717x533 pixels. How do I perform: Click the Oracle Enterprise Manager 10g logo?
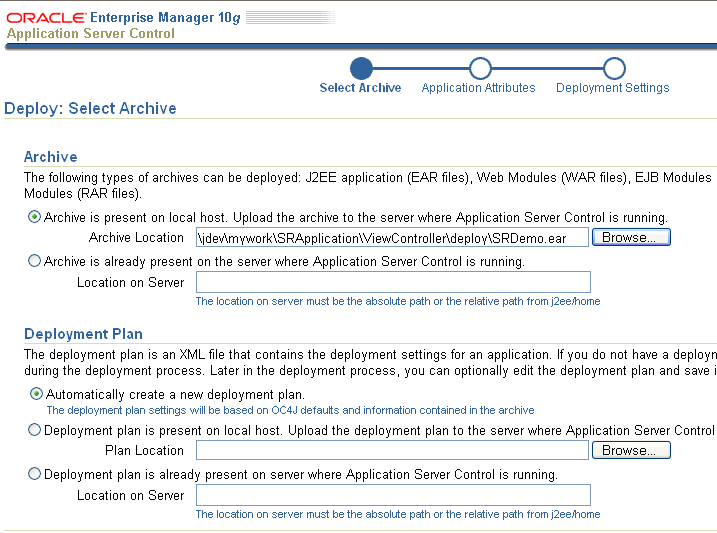pos(123,18)
